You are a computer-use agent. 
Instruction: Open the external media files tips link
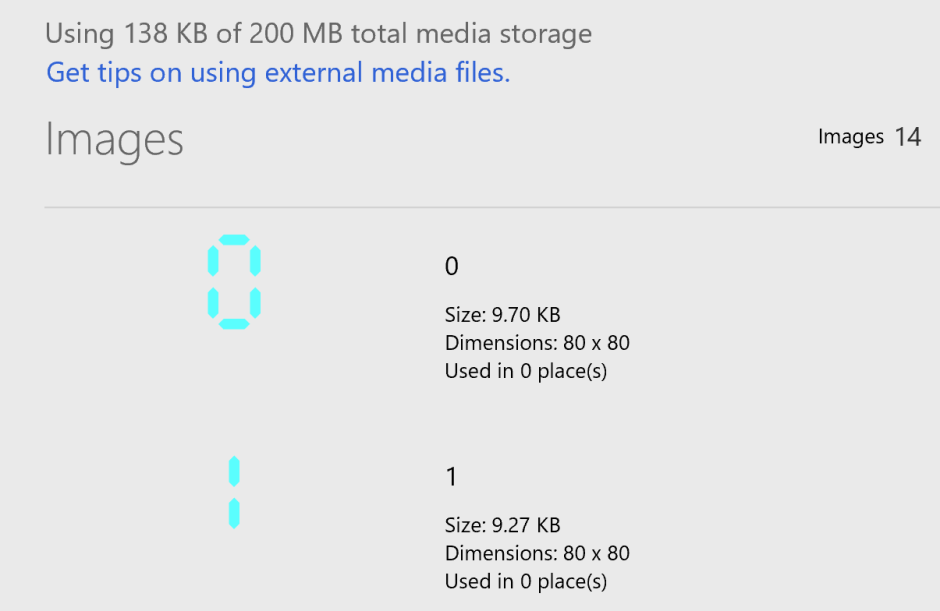[278, 73]
